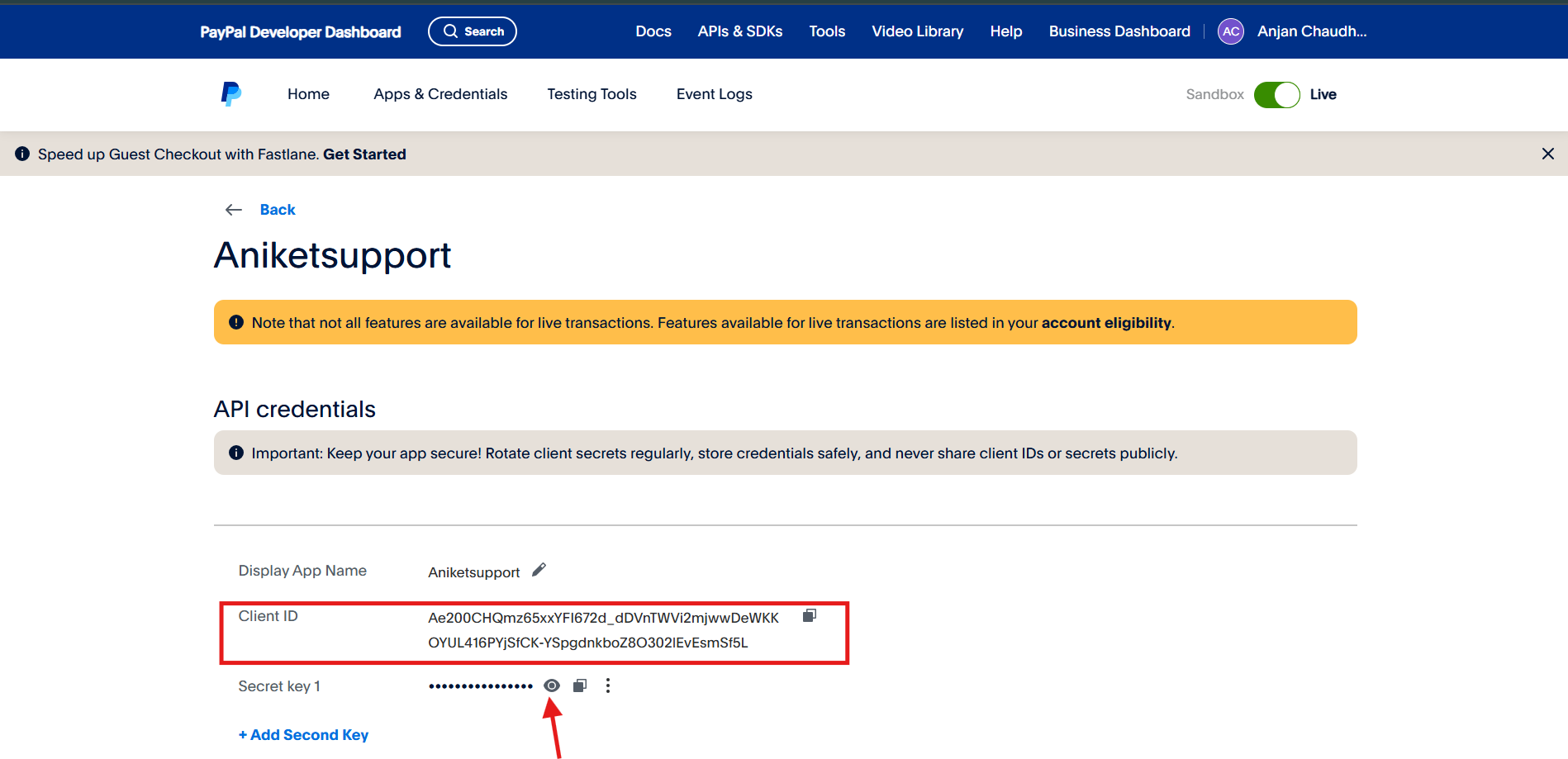Open the APIs & SDKs menu
Viewport: 1568px width, 759px height.
739,31
